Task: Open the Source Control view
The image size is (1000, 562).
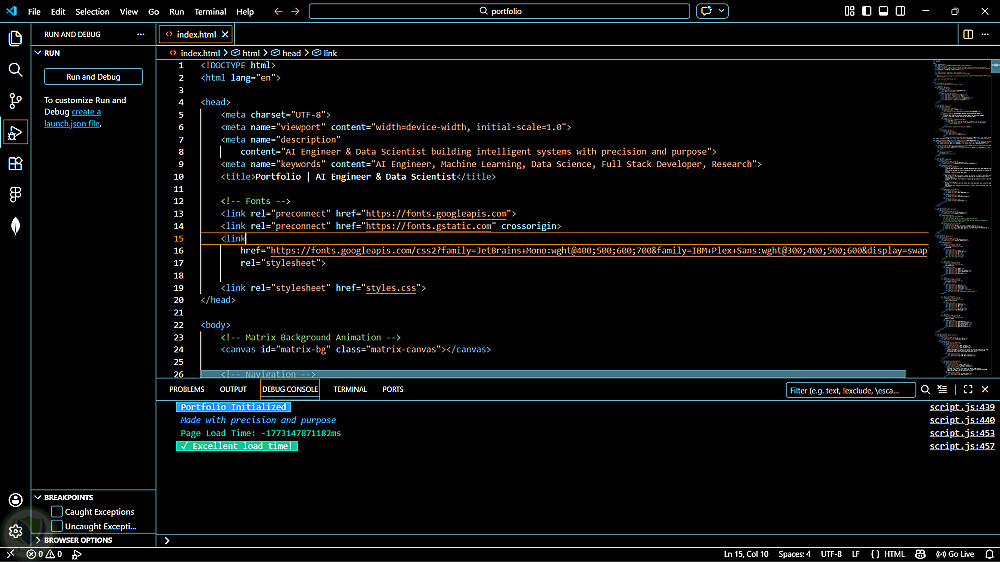Action: click(15, 101)
